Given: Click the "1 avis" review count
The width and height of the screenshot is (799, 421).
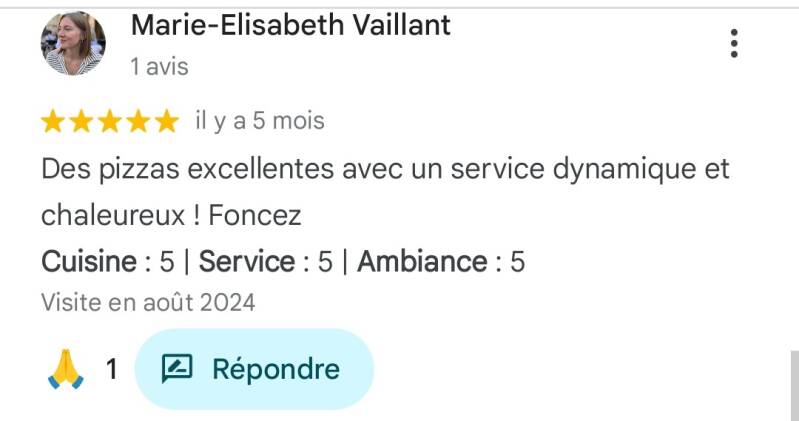Looking at the screenshot, I should pos(159,67).
